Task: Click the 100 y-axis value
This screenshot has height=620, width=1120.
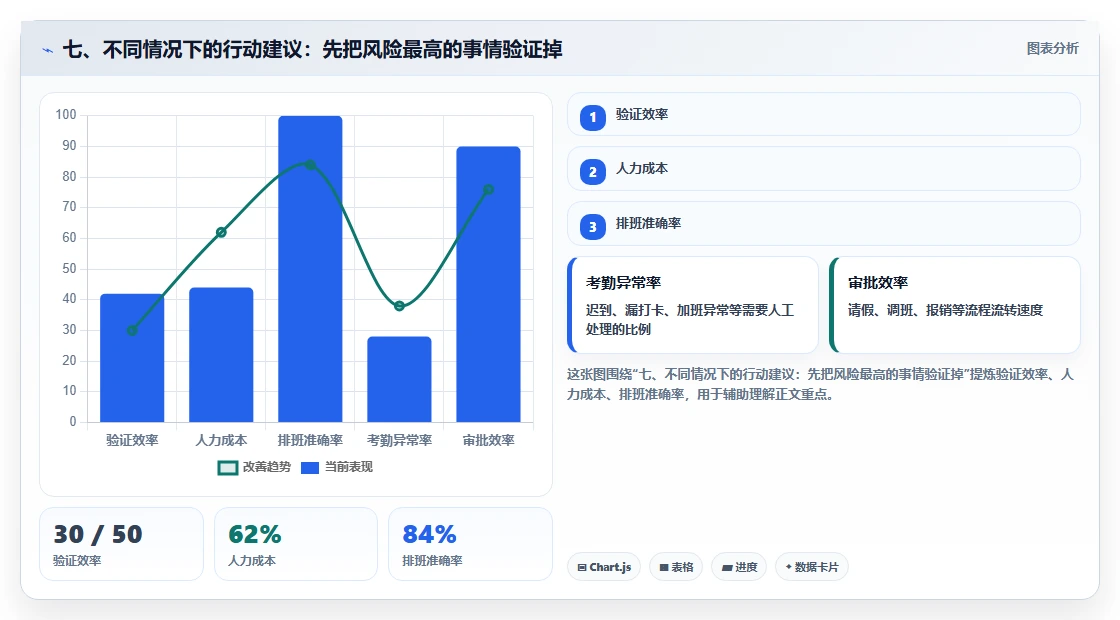Action: [66, 115]
